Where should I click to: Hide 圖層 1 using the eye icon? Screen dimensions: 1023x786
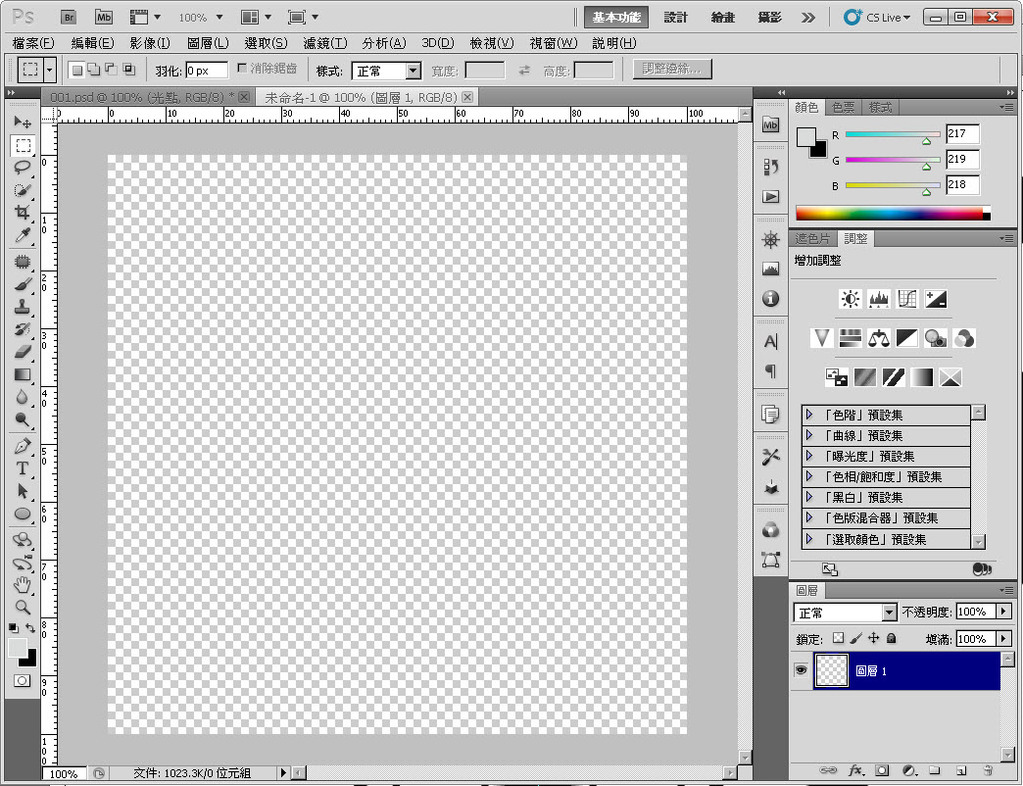800,671
